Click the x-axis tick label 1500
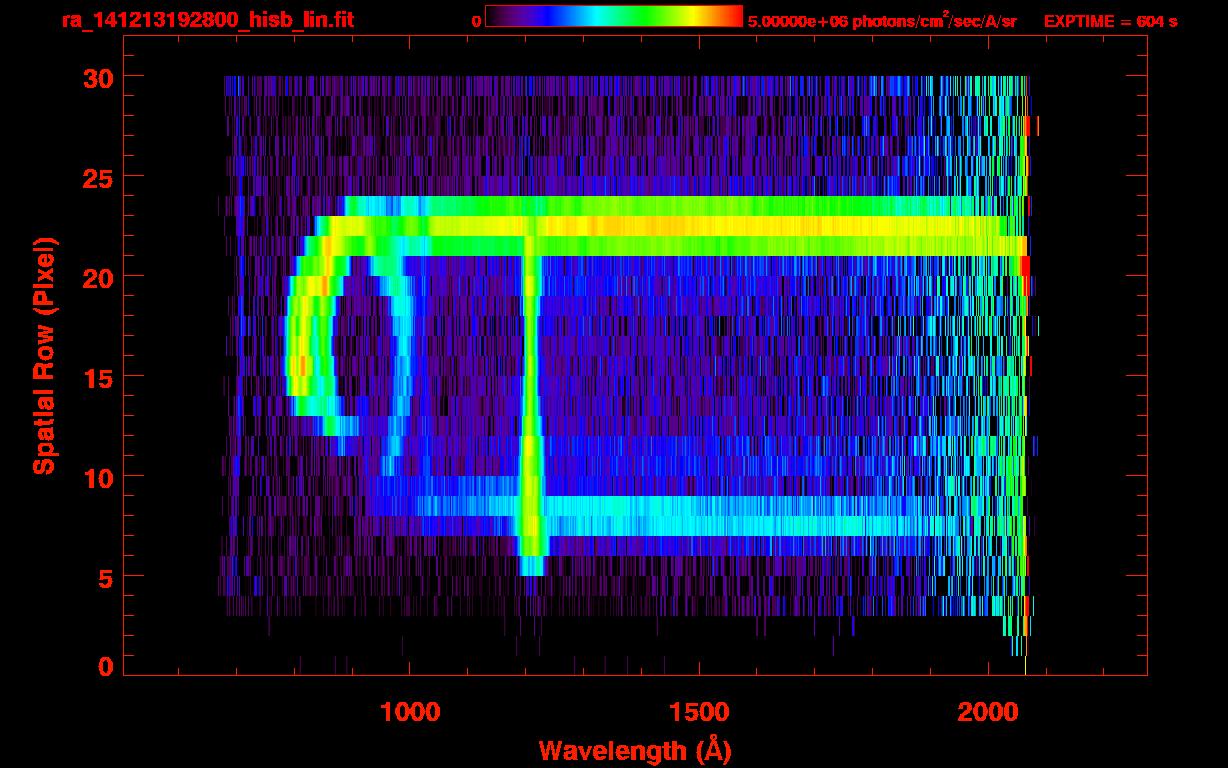This screenshot has height=768, width=1228. tap(698, 711)
